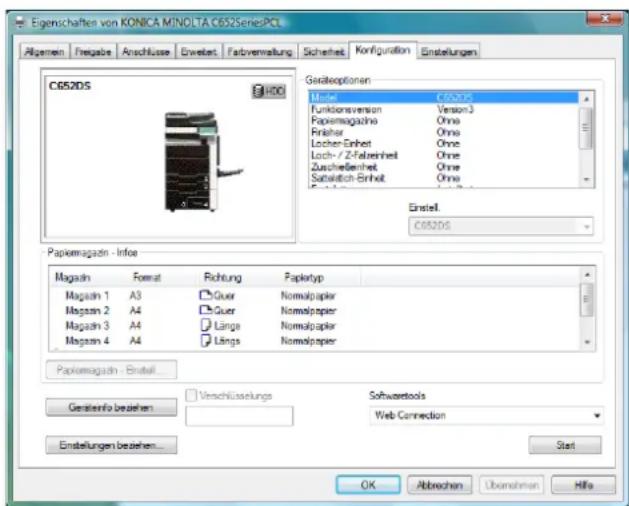This screenshot has width=629, height=506.
Task: Click the Geräteoptionen list scrollbar thumb
Action: (x=586, y=128)
